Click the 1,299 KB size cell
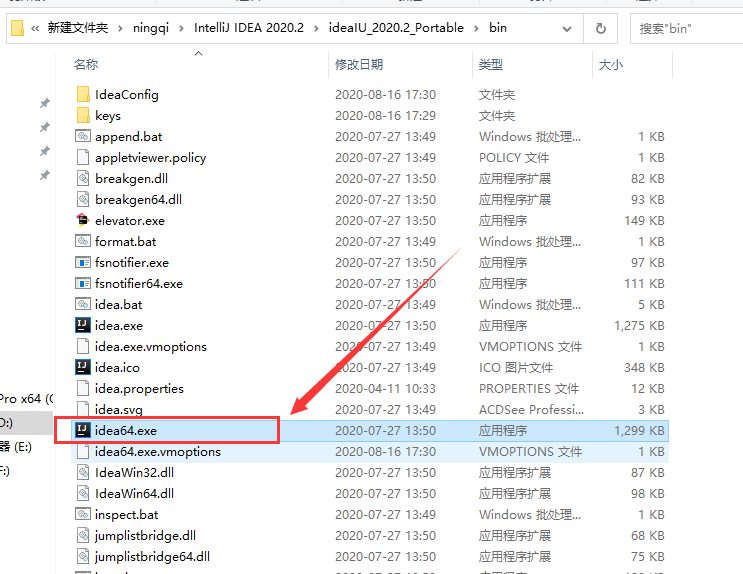The image size is (743, 574). click(x=639, y=430)
